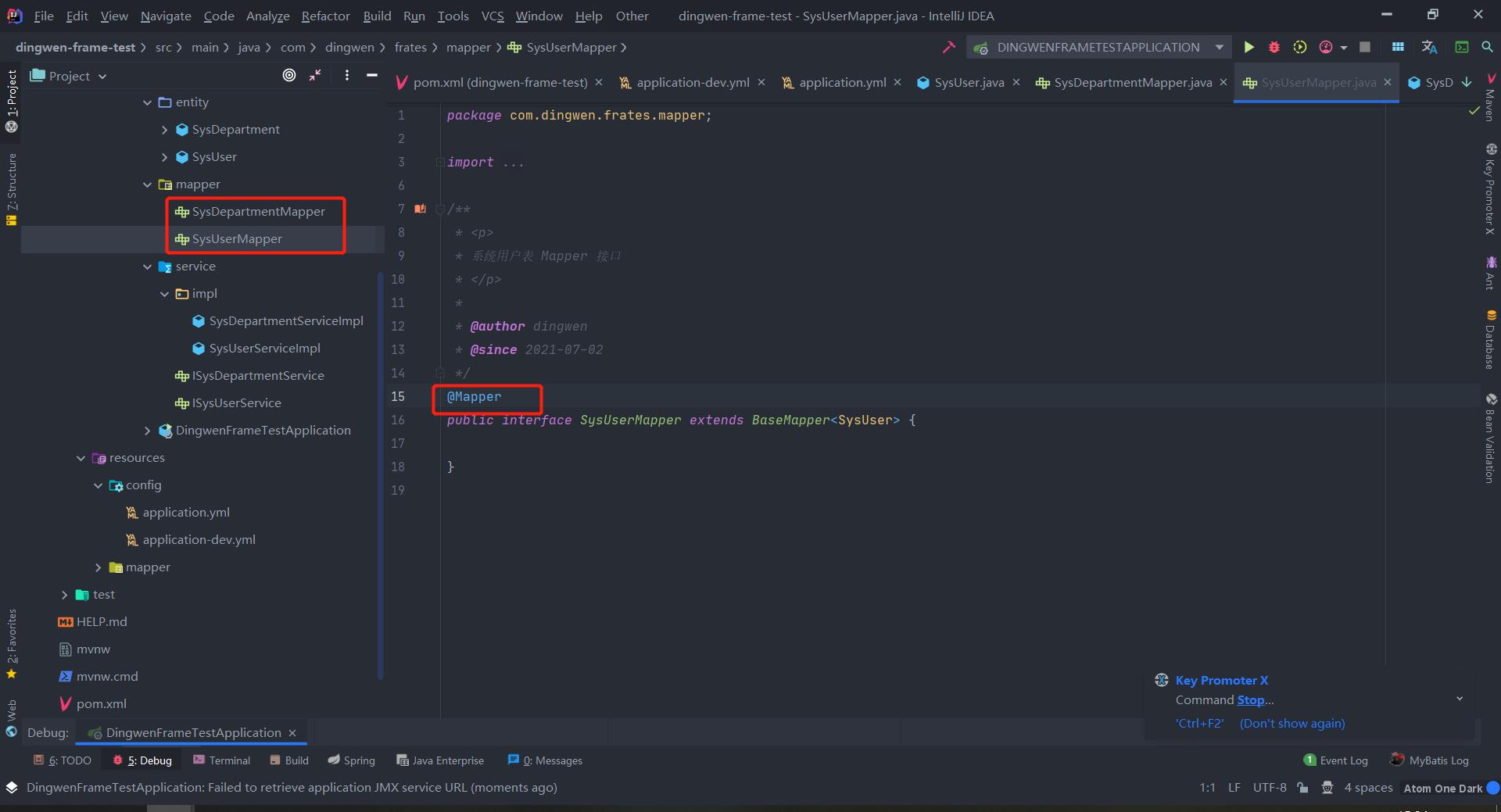1501x812 pixels.
Task: Start debugging with the red bug icon
Action: (x=1274, y=47)
